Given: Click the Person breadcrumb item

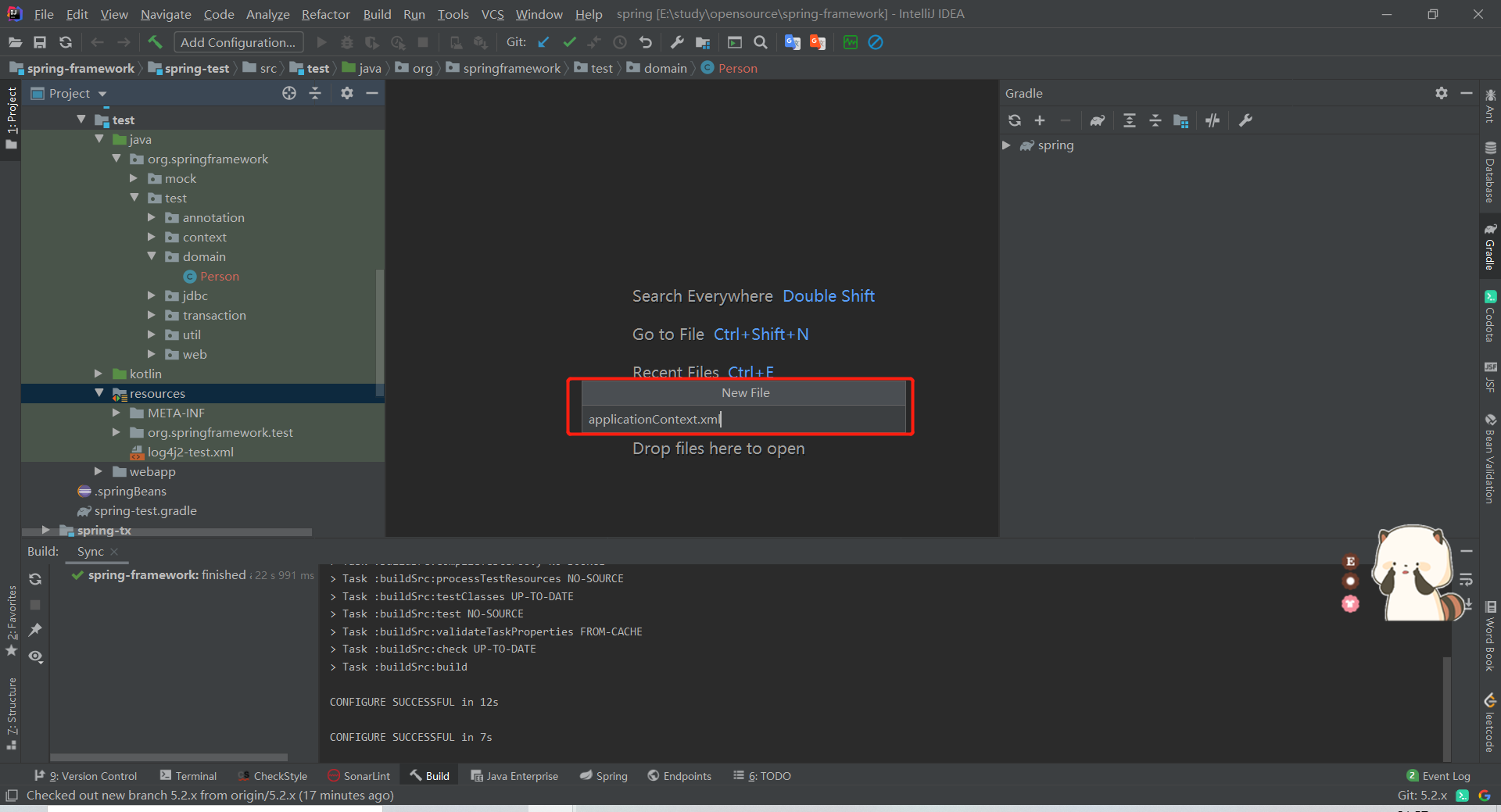Looking at the screenshot, I should (729, 68).
